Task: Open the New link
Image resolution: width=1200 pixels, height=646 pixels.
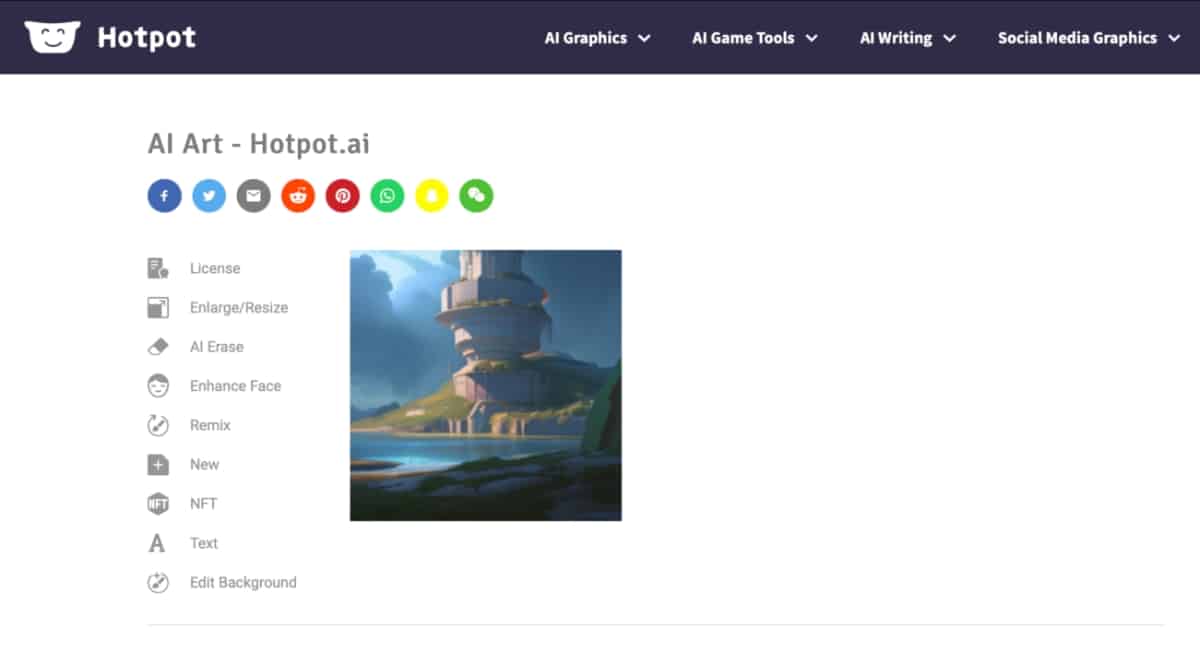Action: [x=204, y=464]
